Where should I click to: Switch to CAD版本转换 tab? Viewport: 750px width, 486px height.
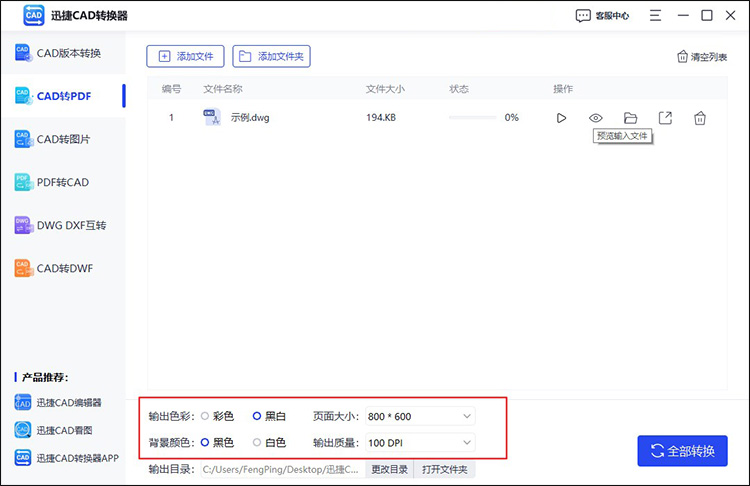(x=63, y=53)
